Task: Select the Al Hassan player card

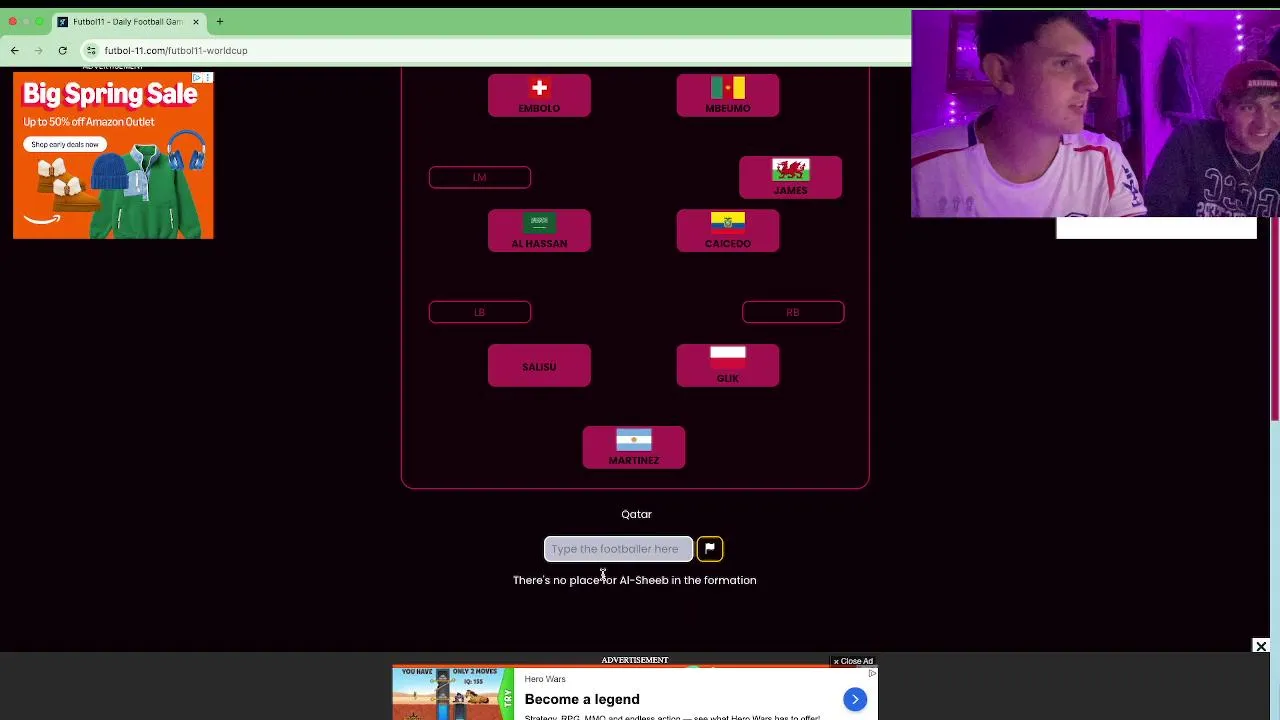Action: click(539, 231)
